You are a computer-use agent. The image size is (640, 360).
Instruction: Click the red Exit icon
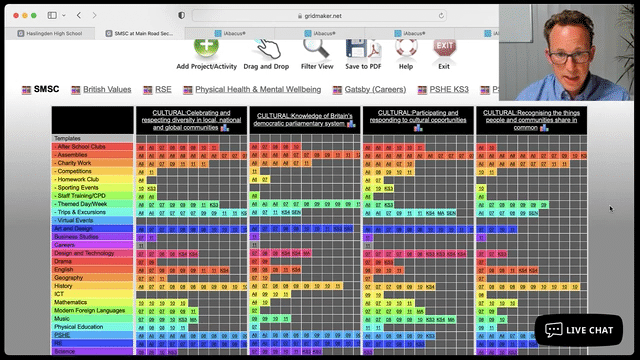pyautogui.click(x=444, y=48)
